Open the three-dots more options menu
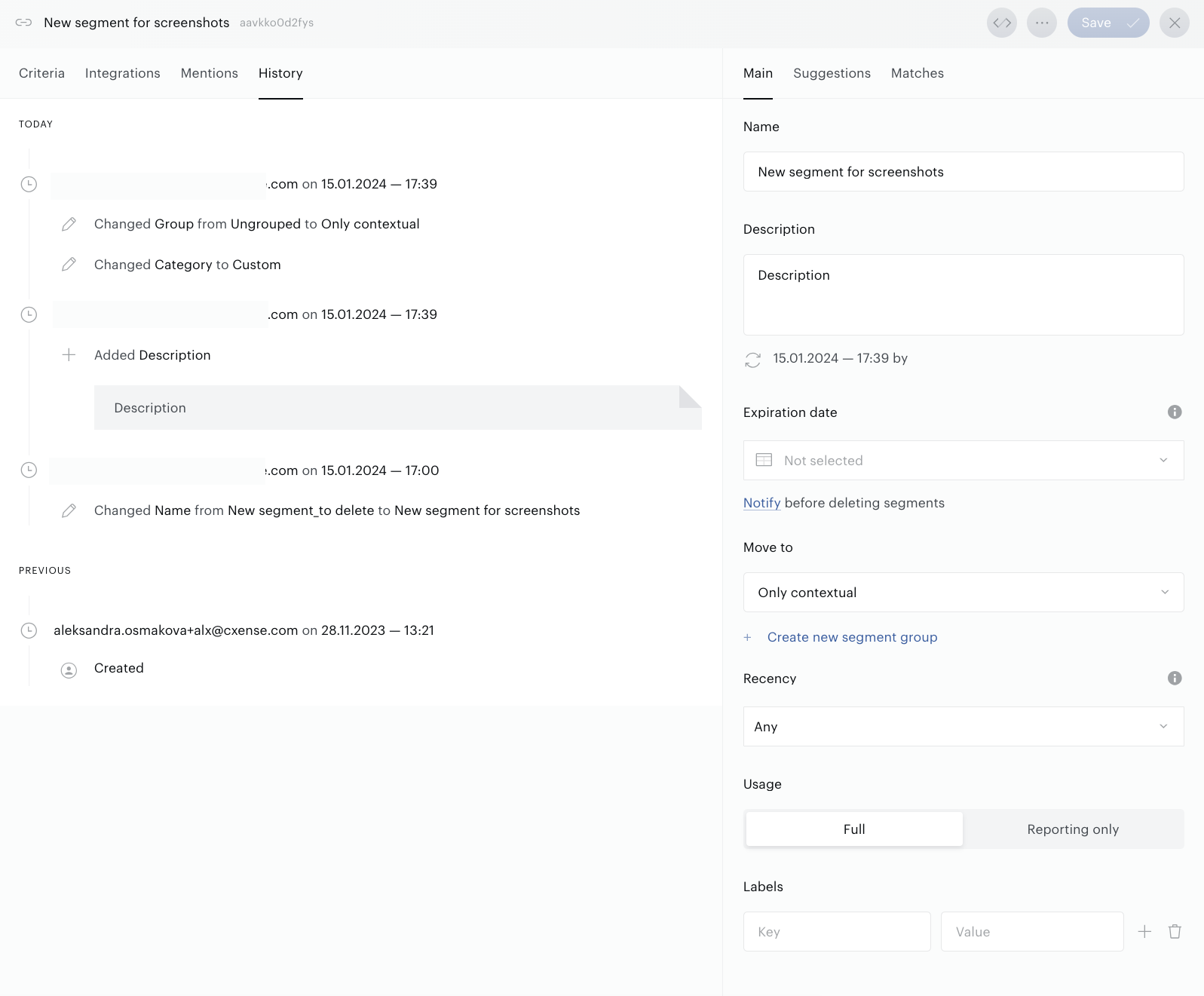Screen dimensions: 1204x996 click(x=1042, y=23)
